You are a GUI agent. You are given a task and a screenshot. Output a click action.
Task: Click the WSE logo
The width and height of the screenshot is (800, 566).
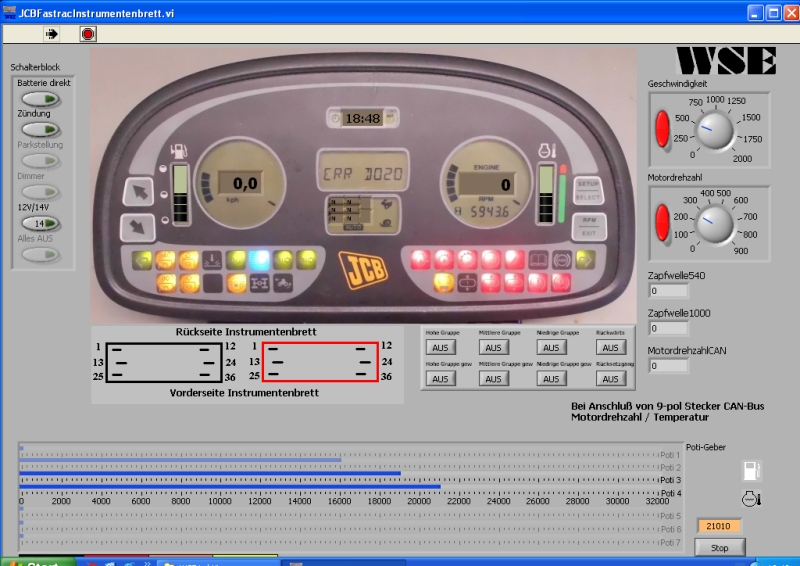727,61
